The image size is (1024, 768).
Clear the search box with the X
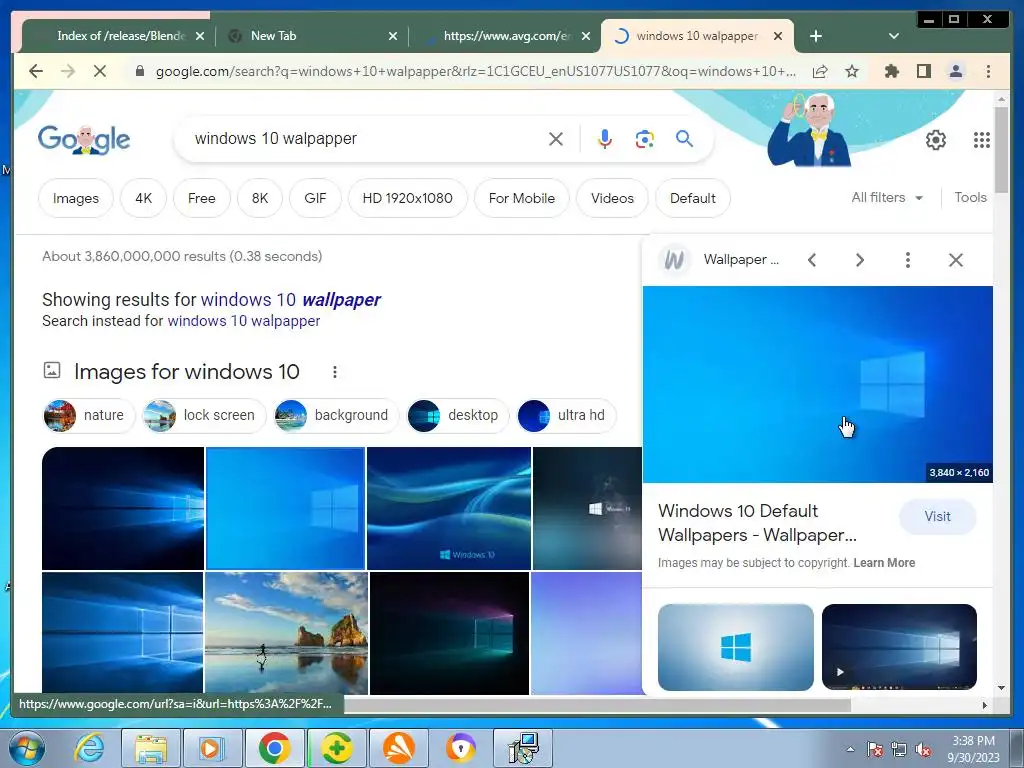pos(556,138)
